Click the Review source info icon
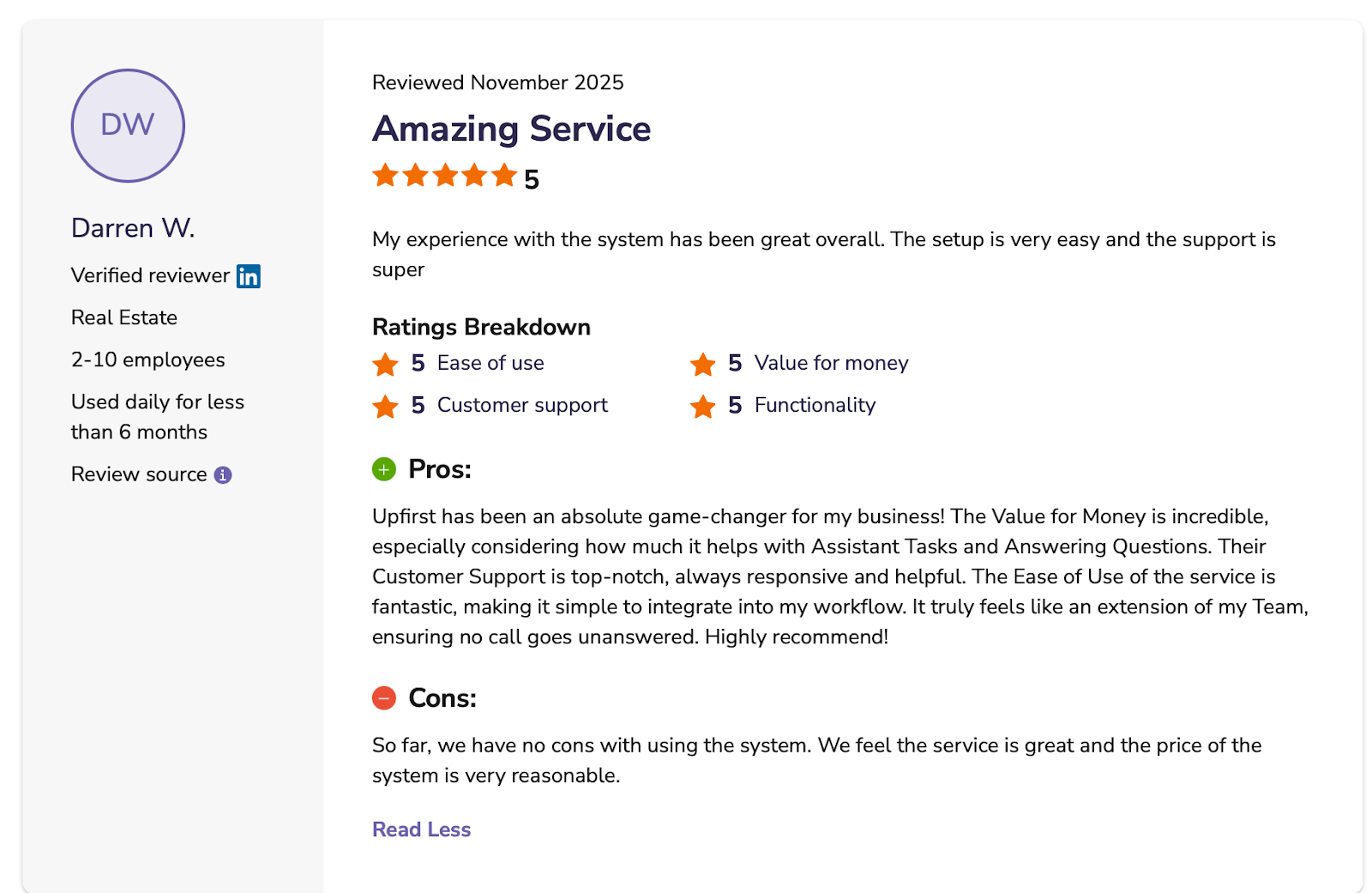This screenshot has height=893, width=1372. (223, 475)
